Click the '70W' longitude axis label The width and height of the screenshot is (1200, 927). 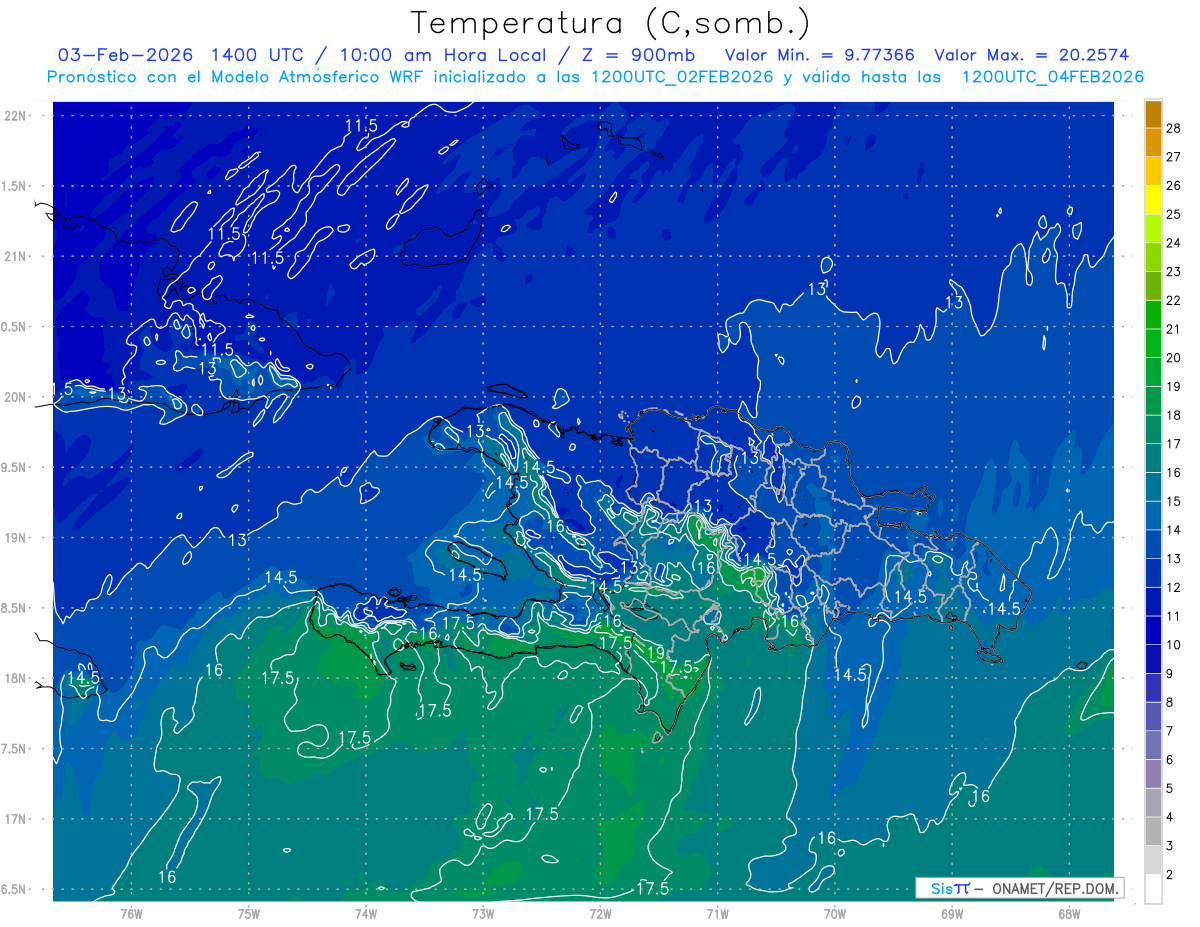coord(835,914)
